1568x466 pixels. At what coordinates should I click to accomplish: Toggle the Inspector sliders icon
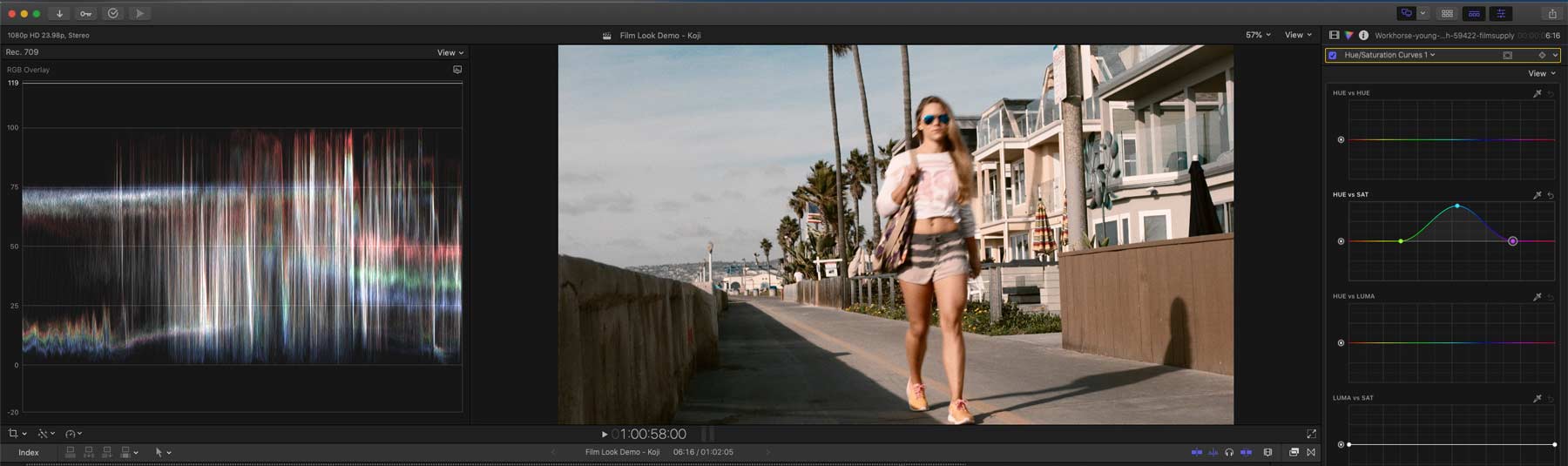[1501, 14]
